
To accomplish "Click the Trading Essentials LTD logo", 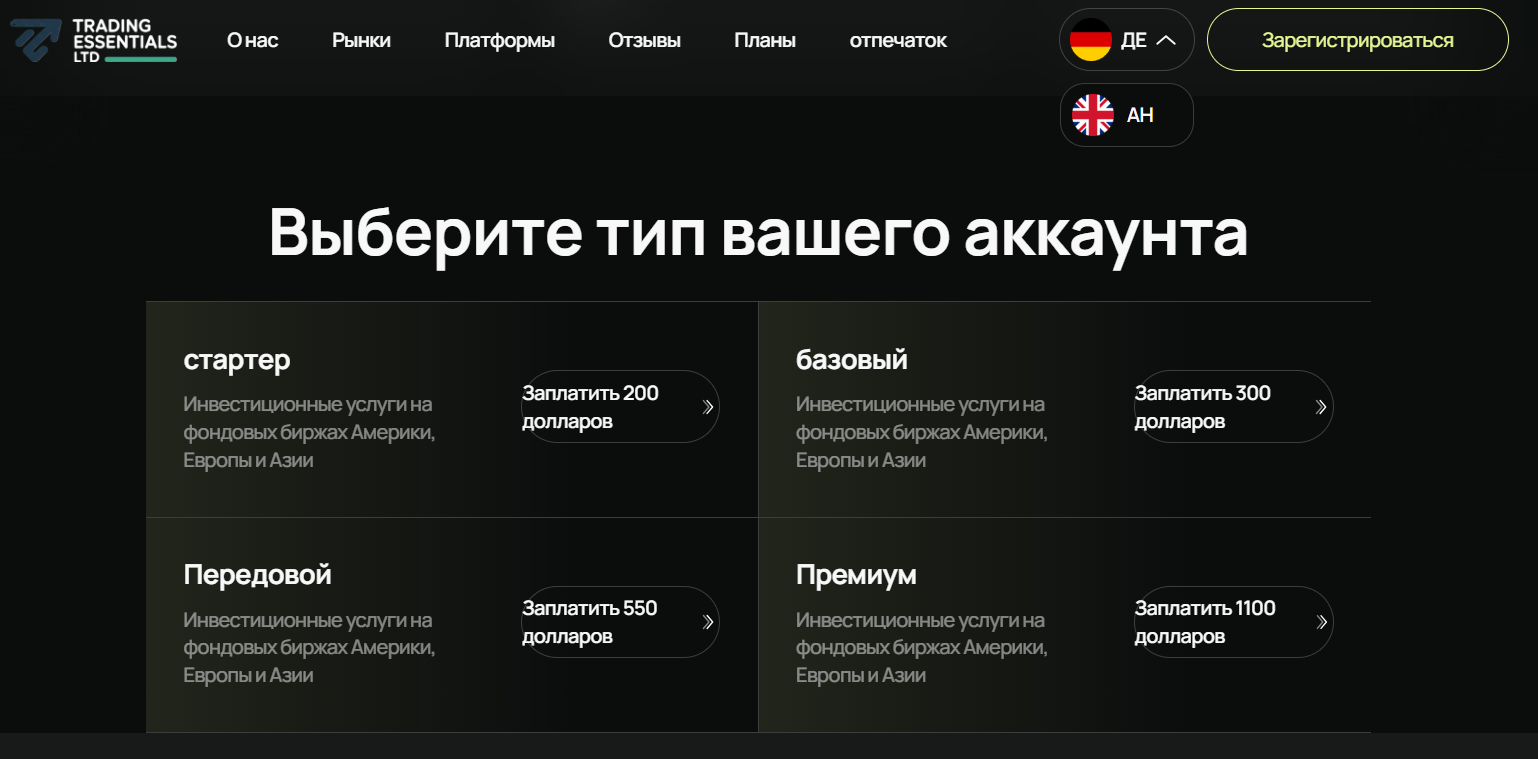I will pos(94,40).
